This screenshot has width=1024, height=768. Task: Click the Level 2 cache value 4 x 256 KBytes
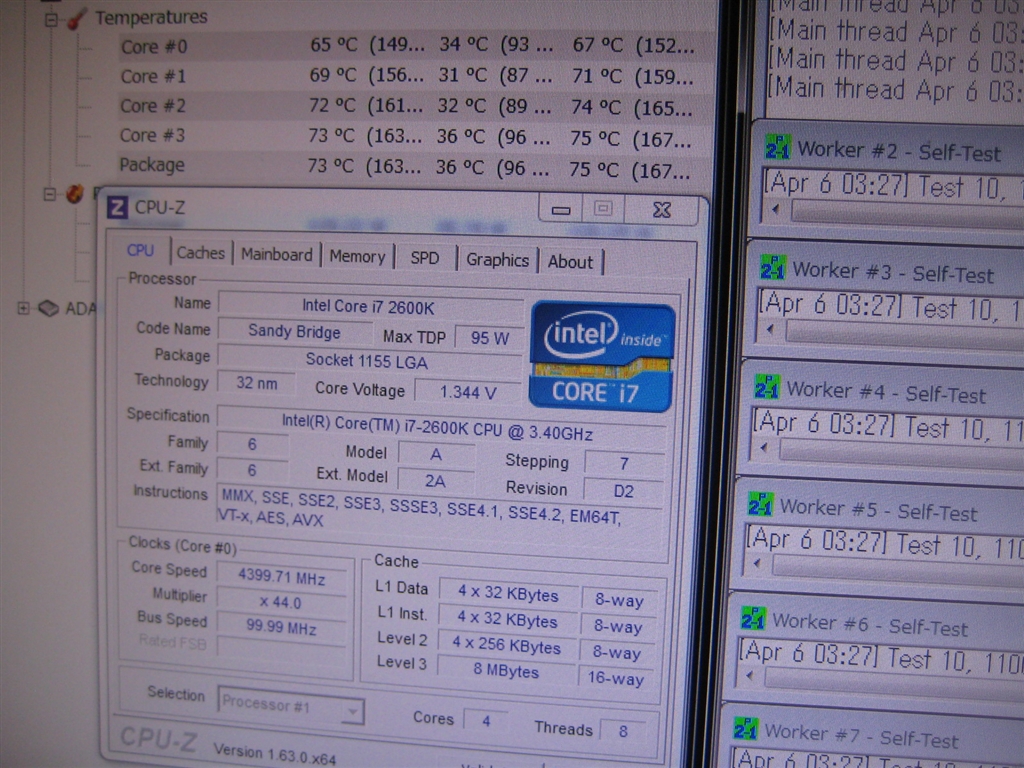pos(507,645)
